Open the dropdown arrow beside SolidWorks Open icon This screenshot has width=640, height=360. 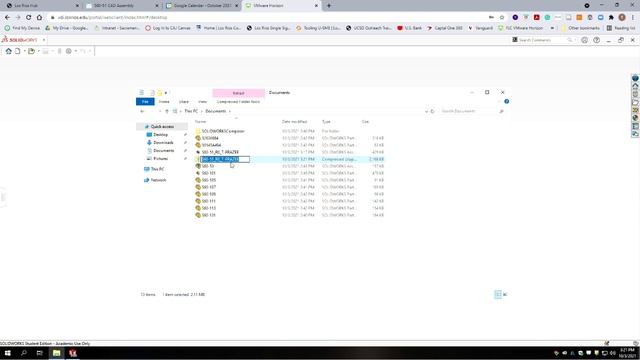pyautogui.click(x=38, y=51)
